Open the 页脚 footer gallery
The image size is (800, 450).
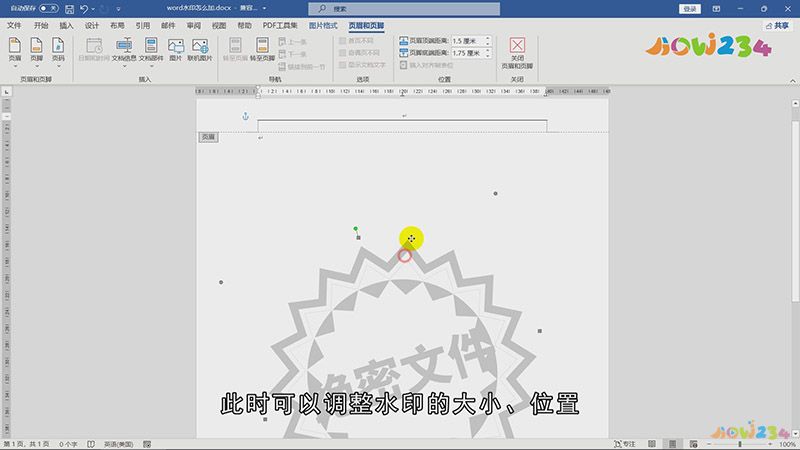pos(37,52)
